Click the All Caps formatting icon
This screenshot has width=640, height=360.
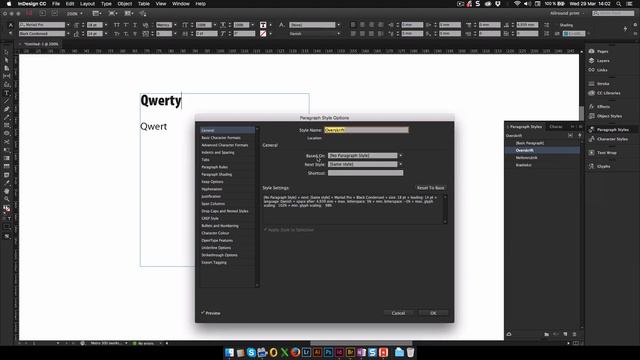coord(117,25)
